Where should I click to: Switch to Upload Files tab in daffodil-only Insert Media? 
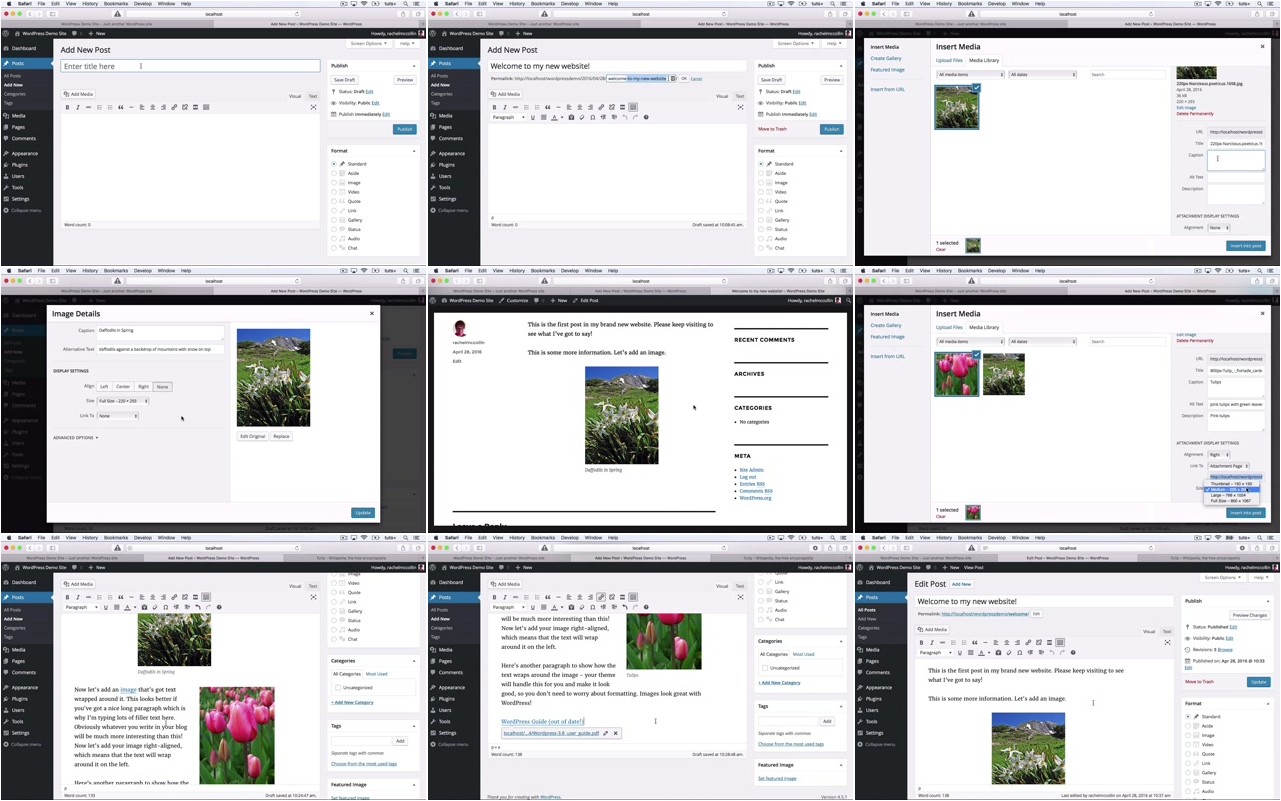949,60
